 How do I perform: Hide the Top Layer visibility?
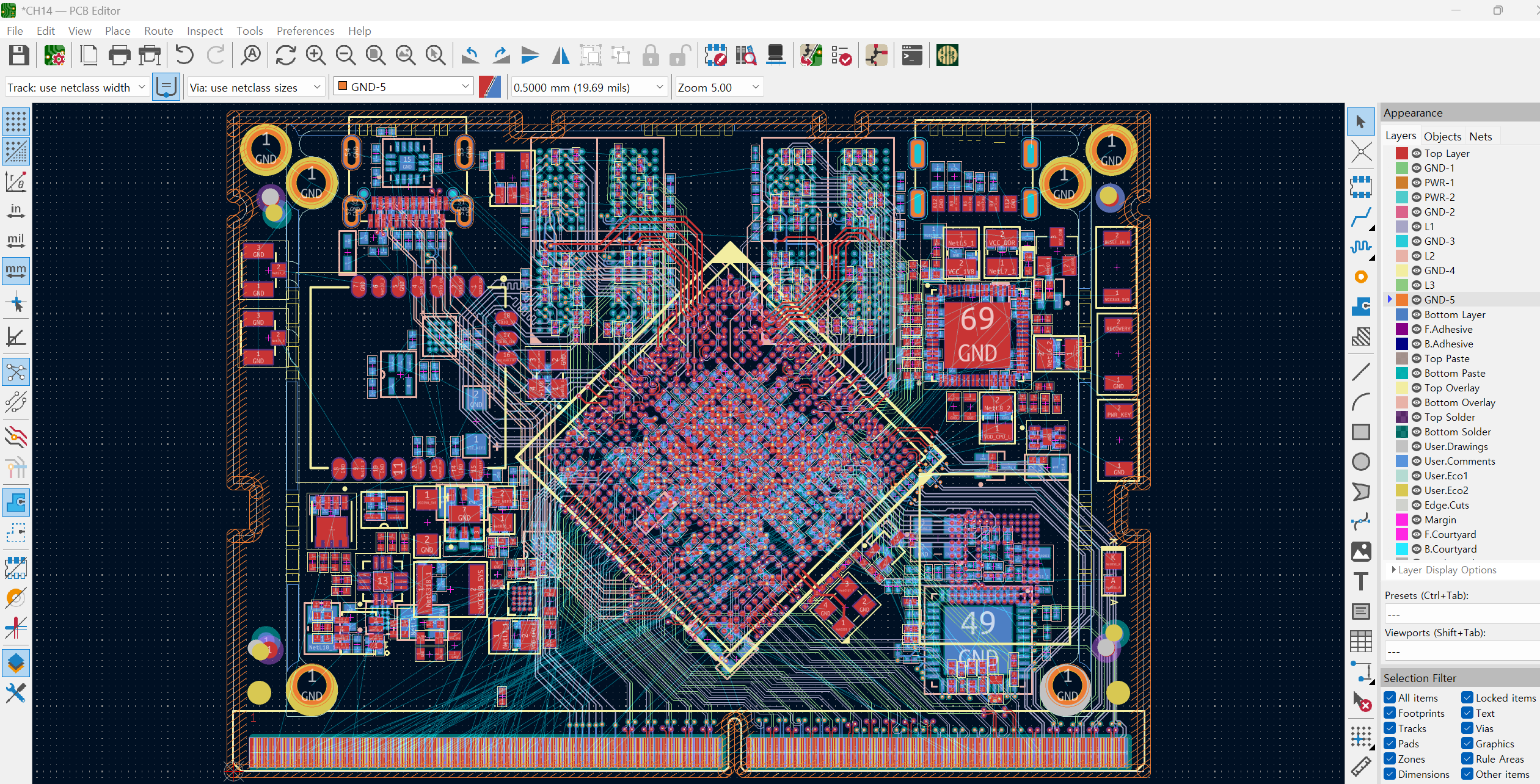[x=1416, y=153]
